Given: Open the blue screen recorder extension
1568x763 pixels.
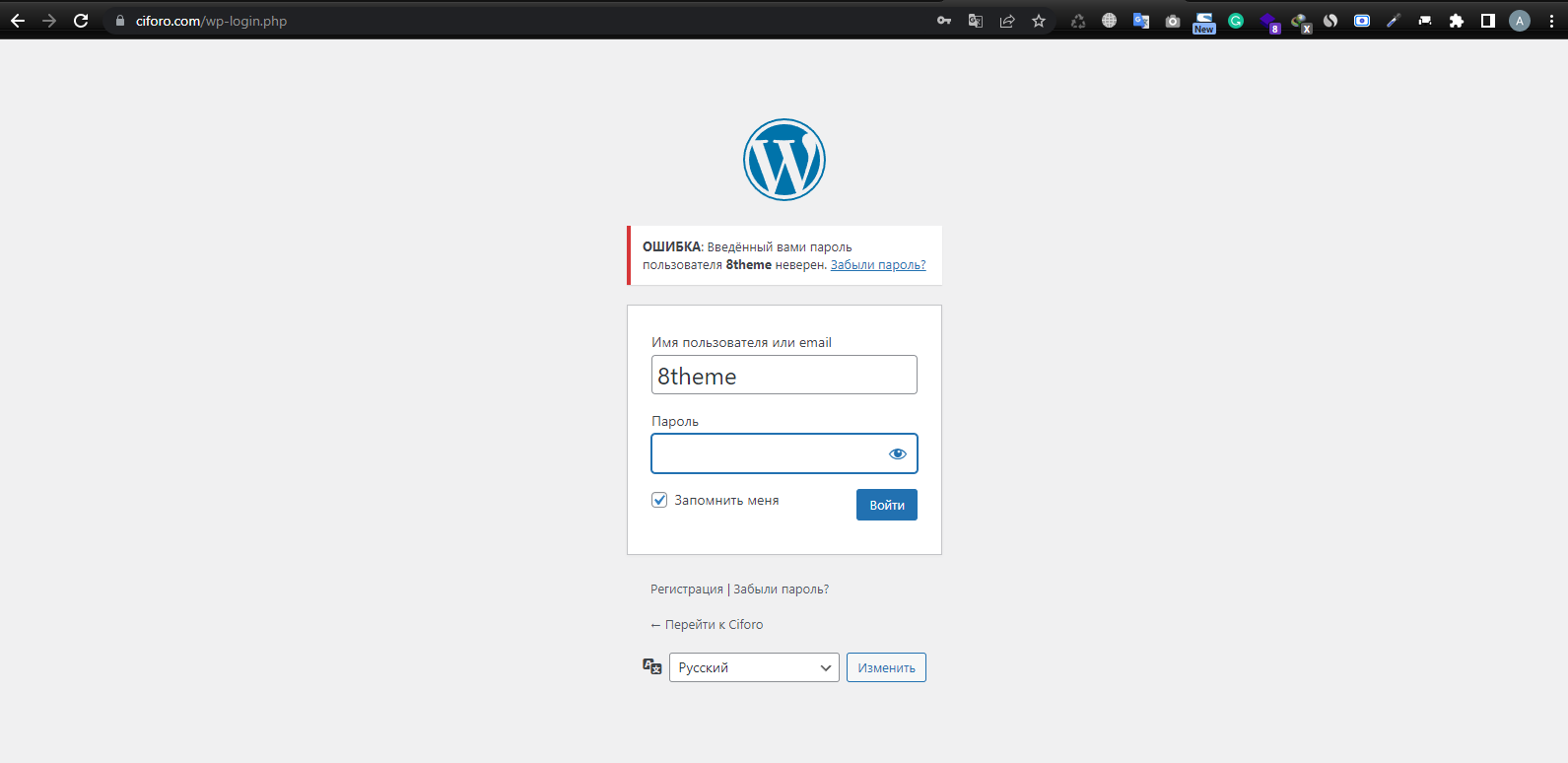Looking at the screenshot, I should (x=1362, y=21).
